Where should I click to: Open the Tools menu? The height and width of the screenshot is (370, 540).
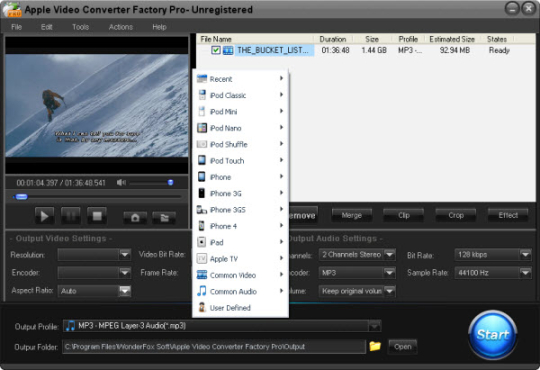80,27
